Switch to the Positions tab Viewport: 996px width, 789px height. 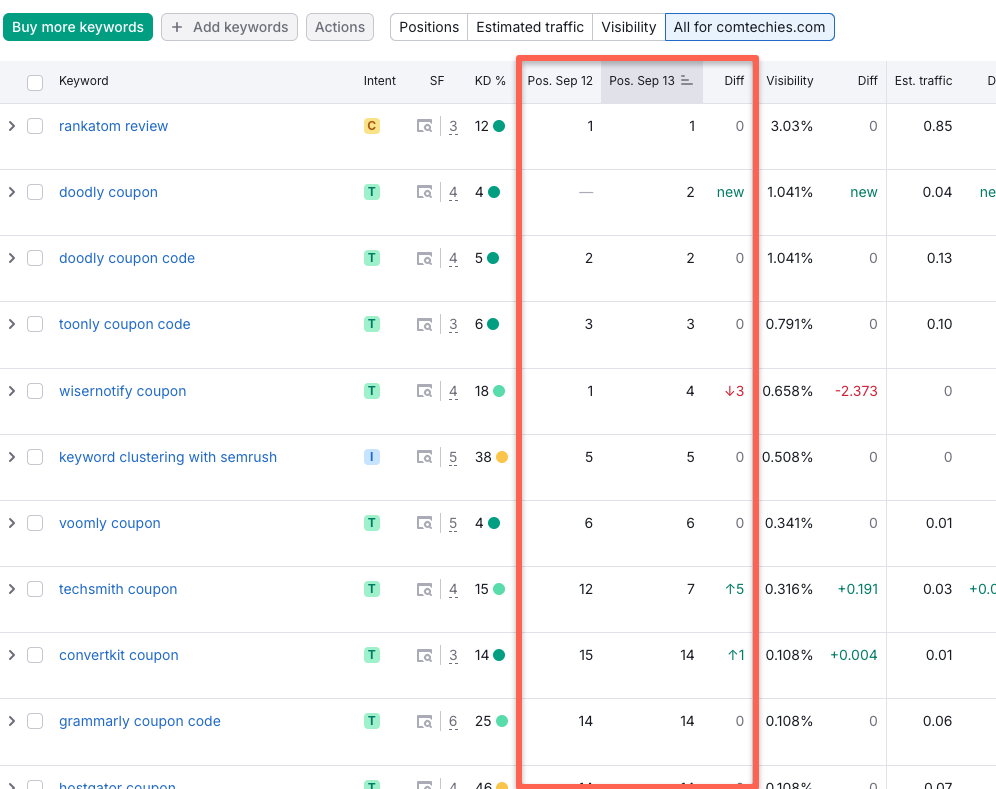(x=429, y=27)
